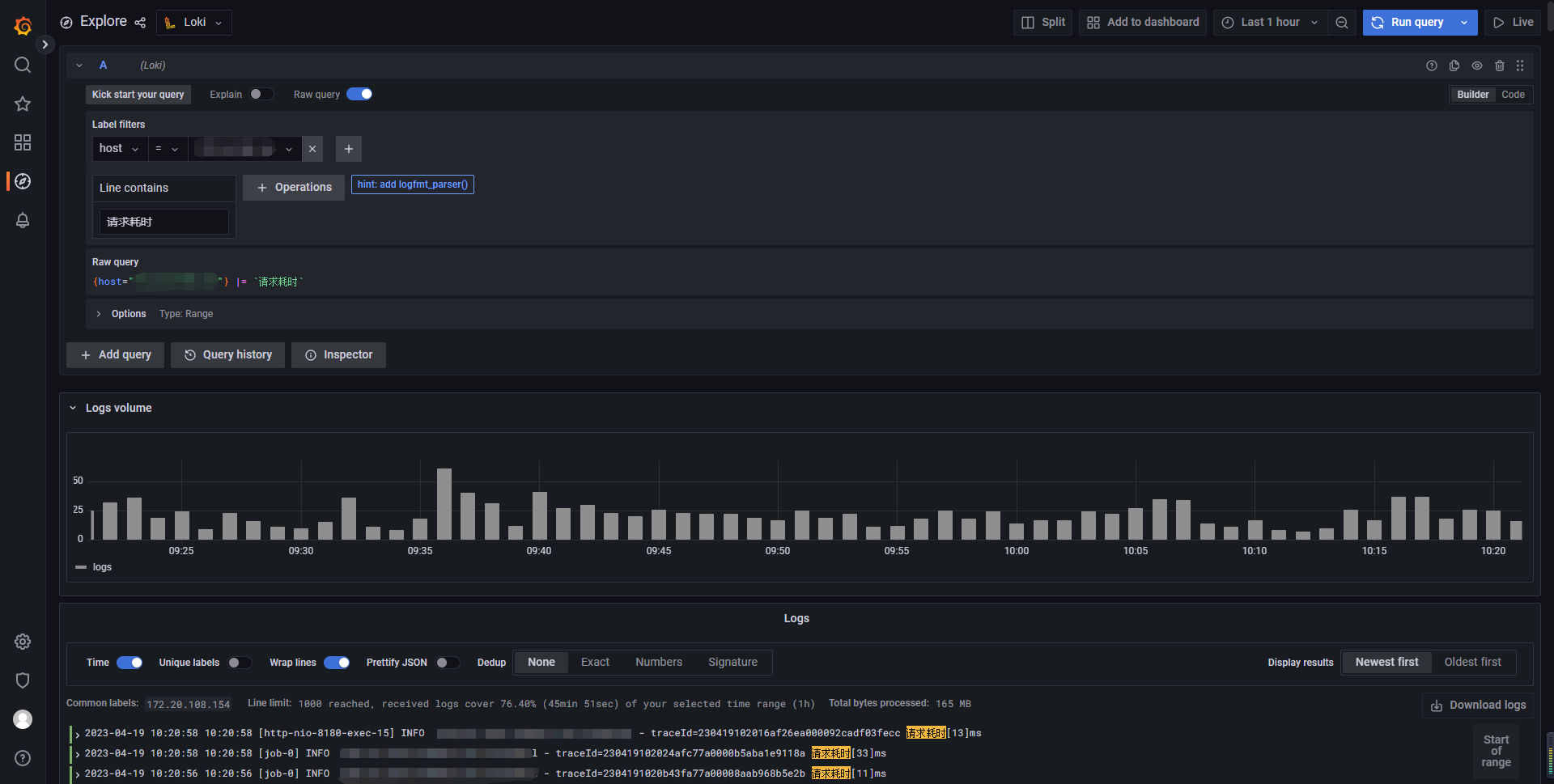Screen dimensions: 1554x784
Task: Display results Newest first
Action: (x=1386, y=663)
